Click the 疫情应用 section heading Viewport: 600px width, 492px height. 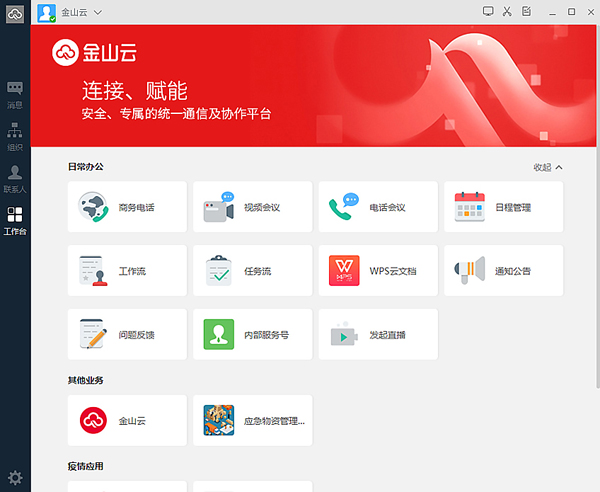(86, 466)
